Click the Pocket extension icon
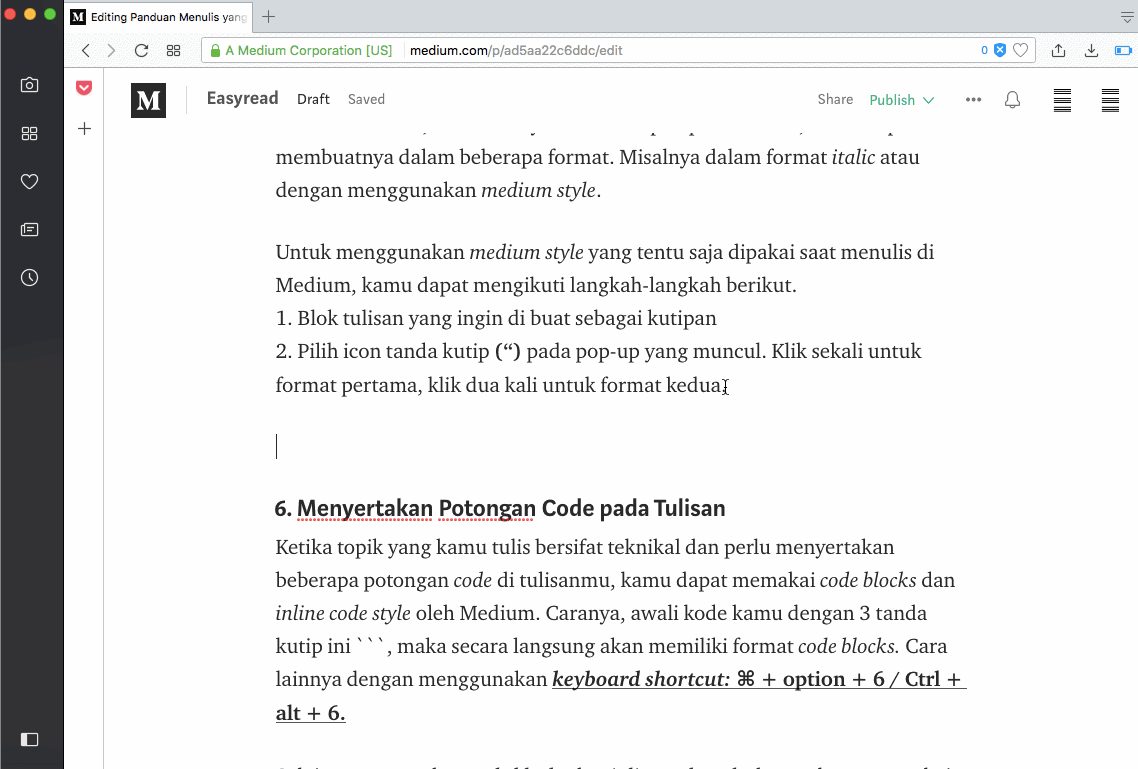The width and height of the screenshot is (1138, 769). click(x=84, y=88)
